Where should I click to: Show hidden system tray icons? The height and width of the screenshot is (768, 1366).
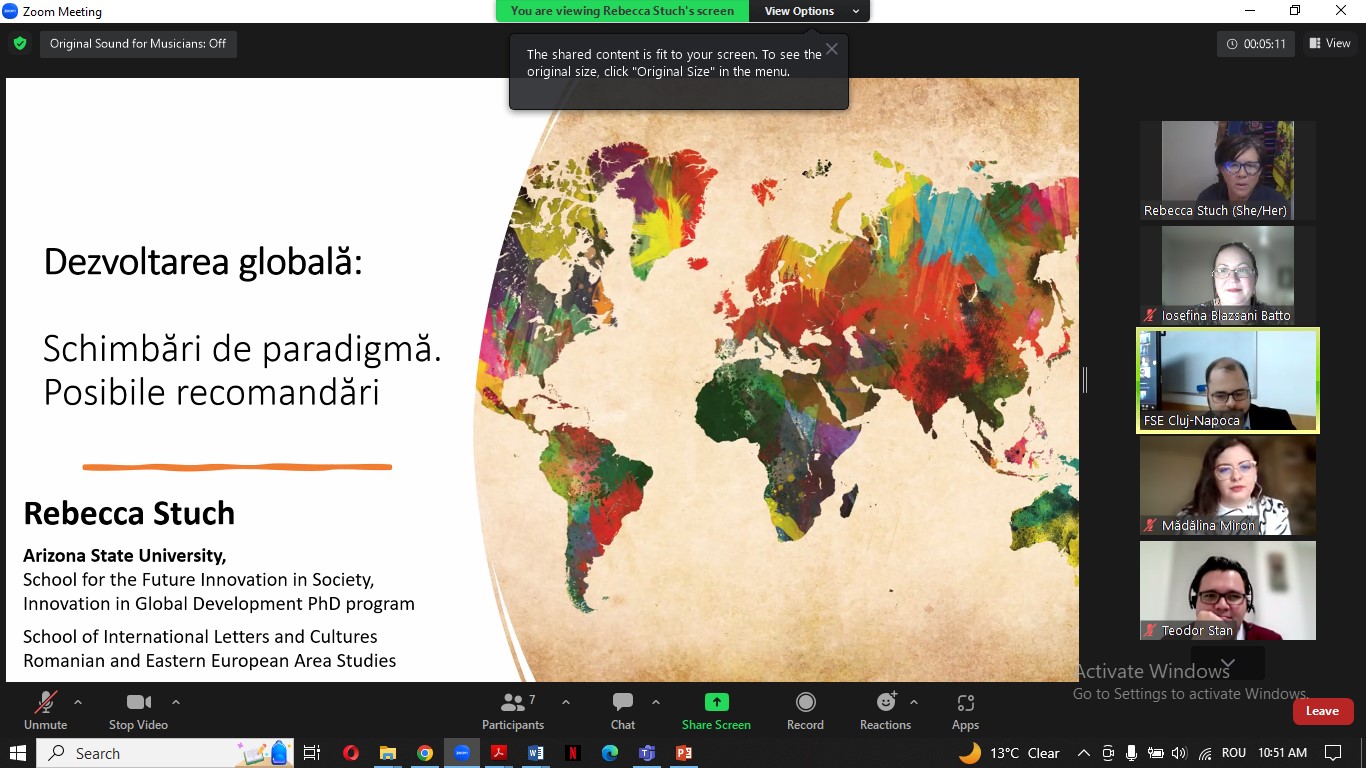point(1083,753)
